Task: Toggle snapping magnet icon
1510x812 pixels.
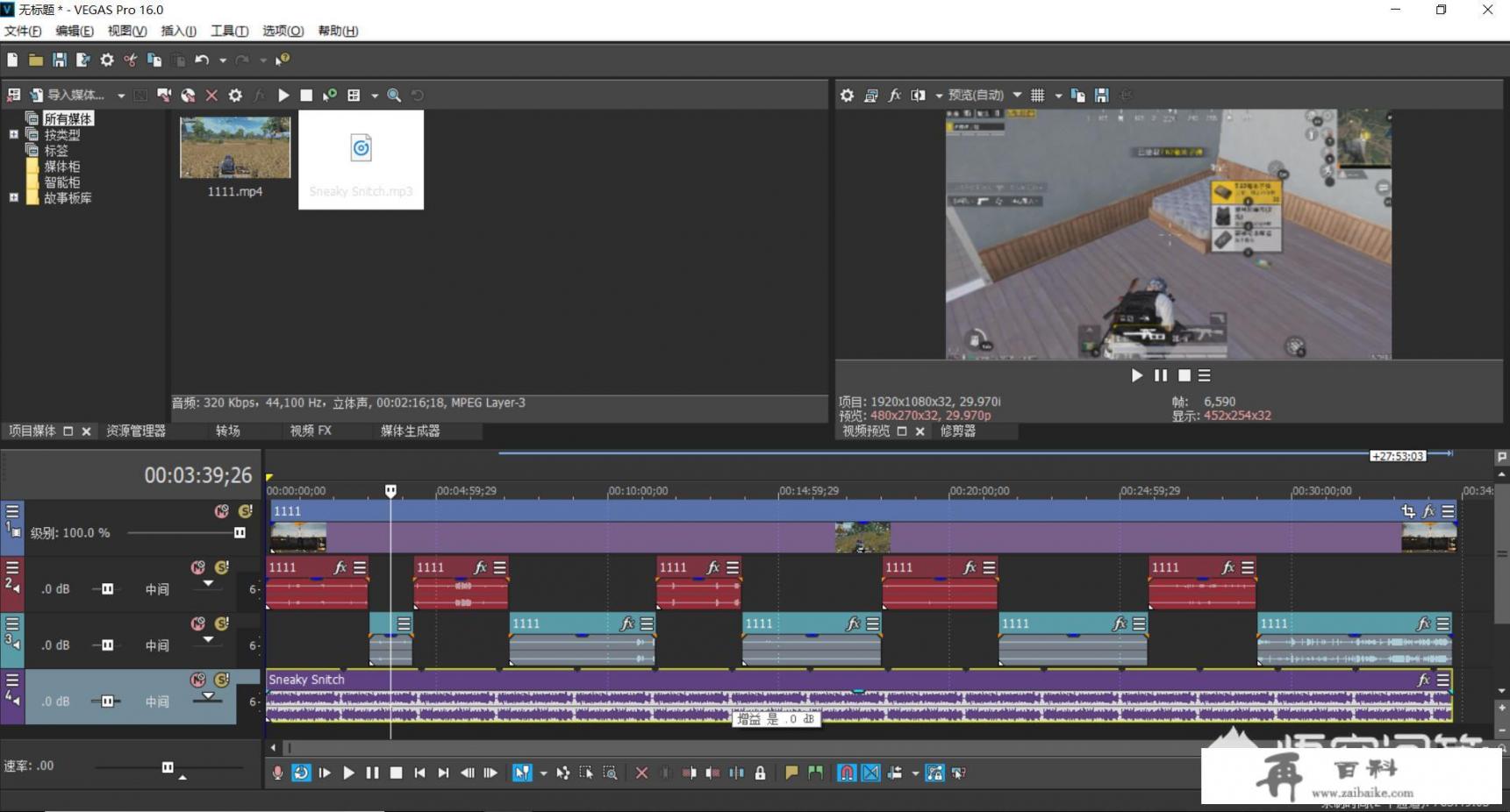Action: (x=847, y=773)
